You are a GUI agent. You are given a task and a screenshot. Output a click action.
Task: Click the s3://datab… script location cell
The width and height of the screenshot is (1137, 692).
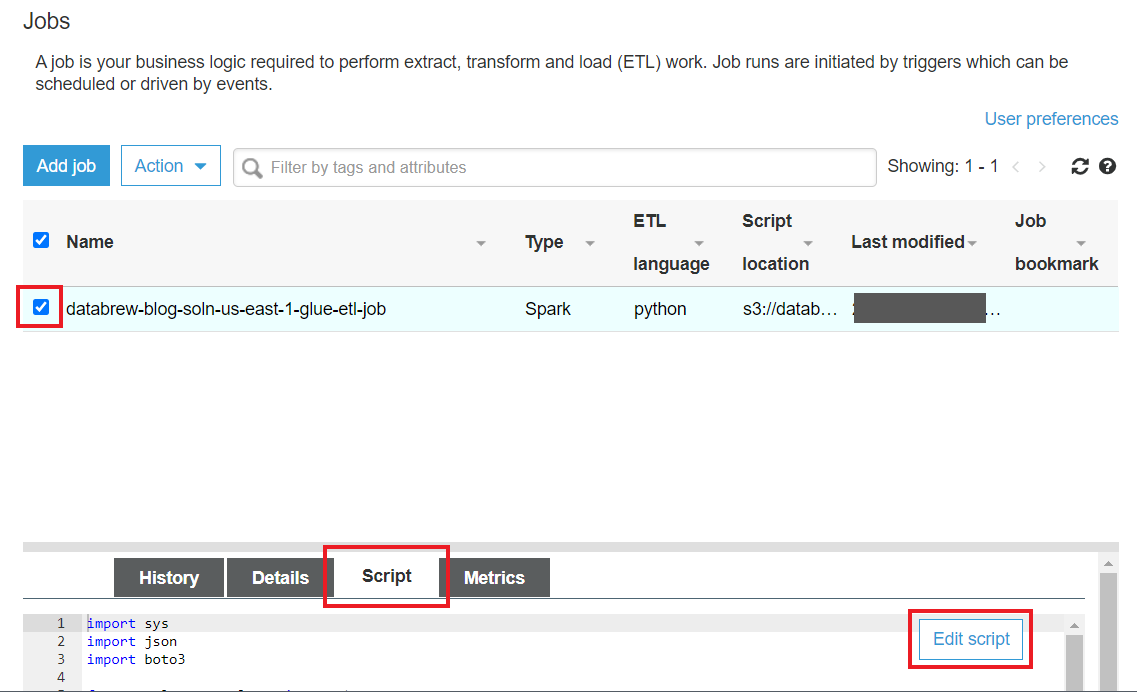[790, 309]
